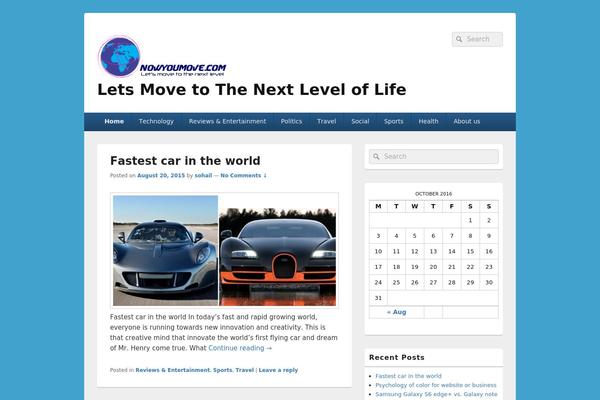The width and height of the screenshot is (600, 400).
Task: Focus the header Search field
Action: pyautogui.click(x=477, y=39)
